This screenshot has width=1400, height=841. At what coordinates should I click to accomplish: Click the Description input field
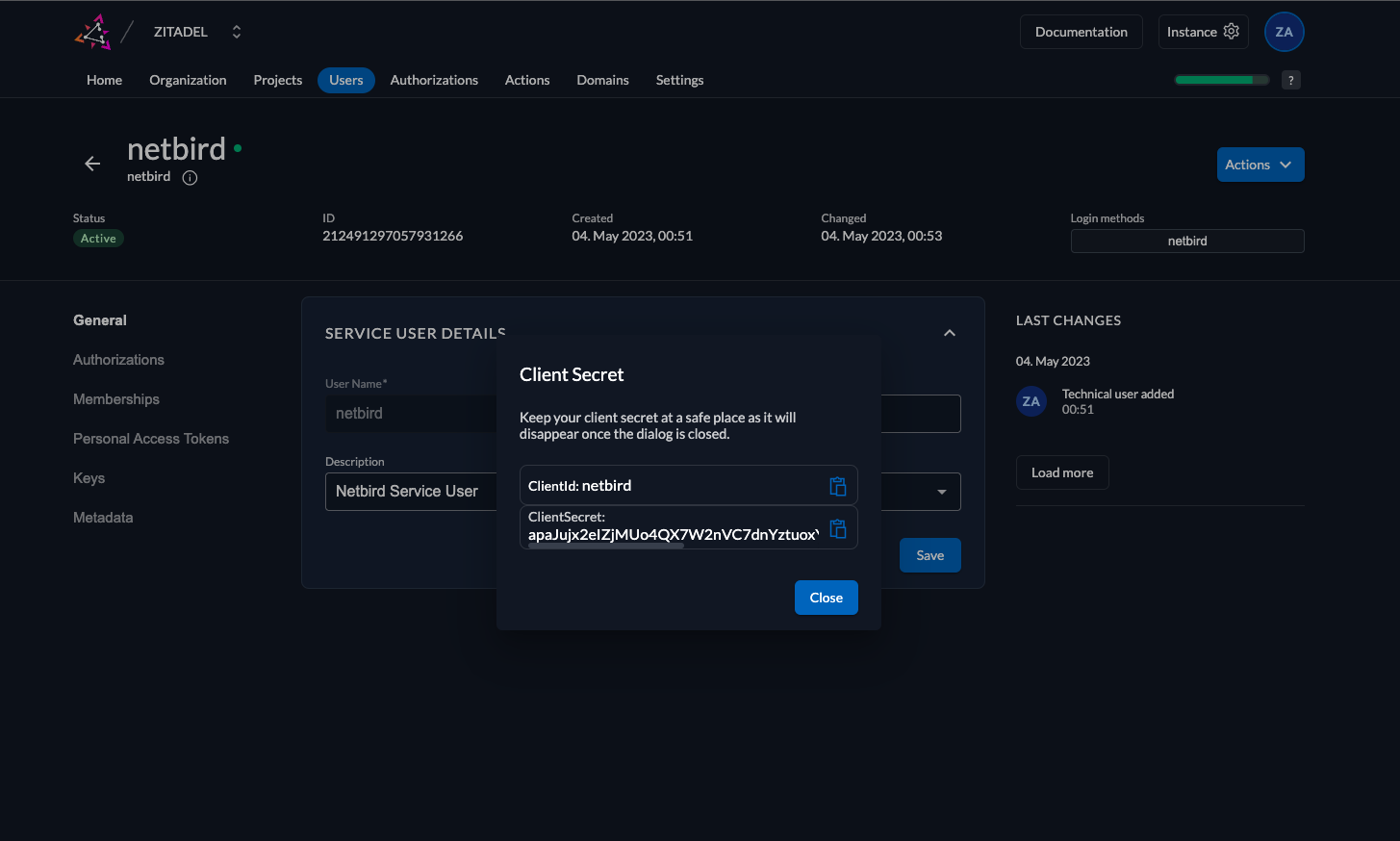coord(411,492)
